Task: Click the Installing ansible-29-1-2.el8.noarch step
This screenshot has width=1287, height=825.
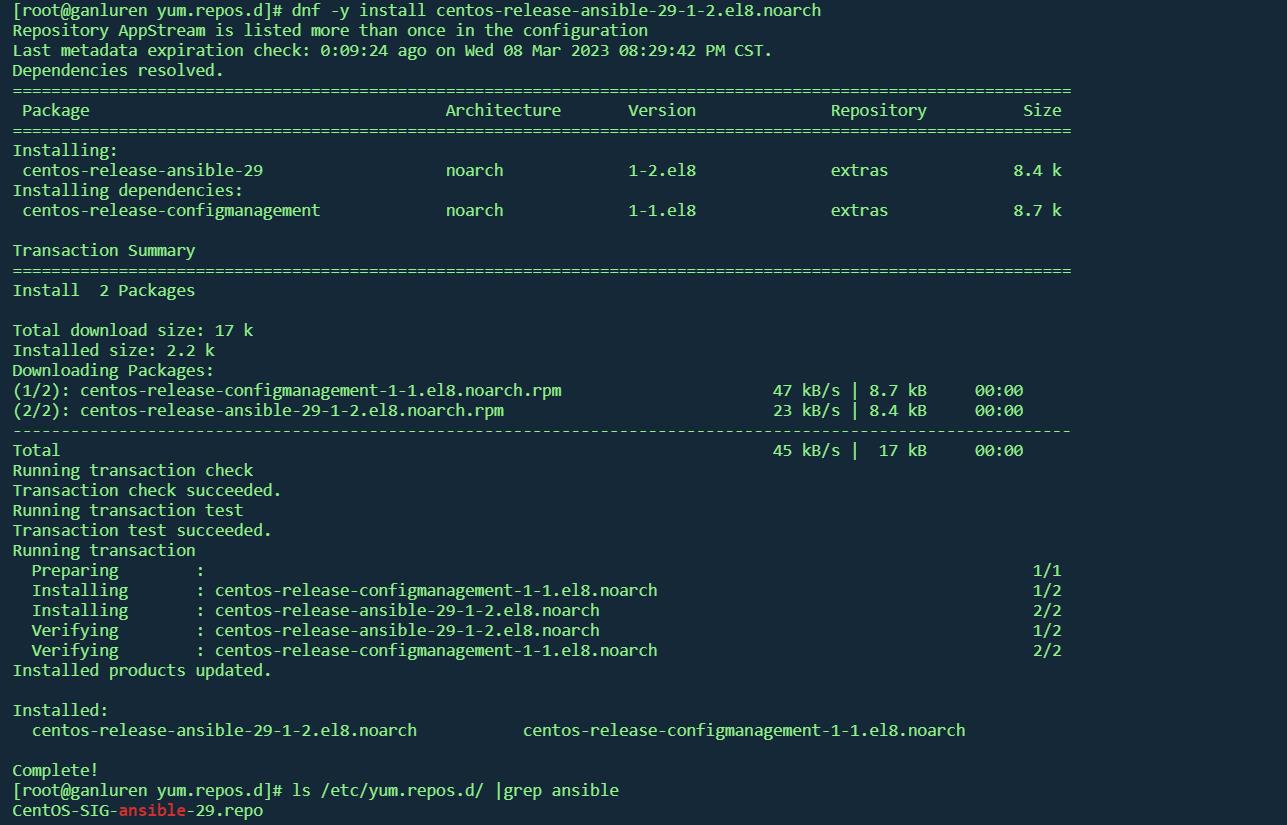Action: (x=546, y=610)
